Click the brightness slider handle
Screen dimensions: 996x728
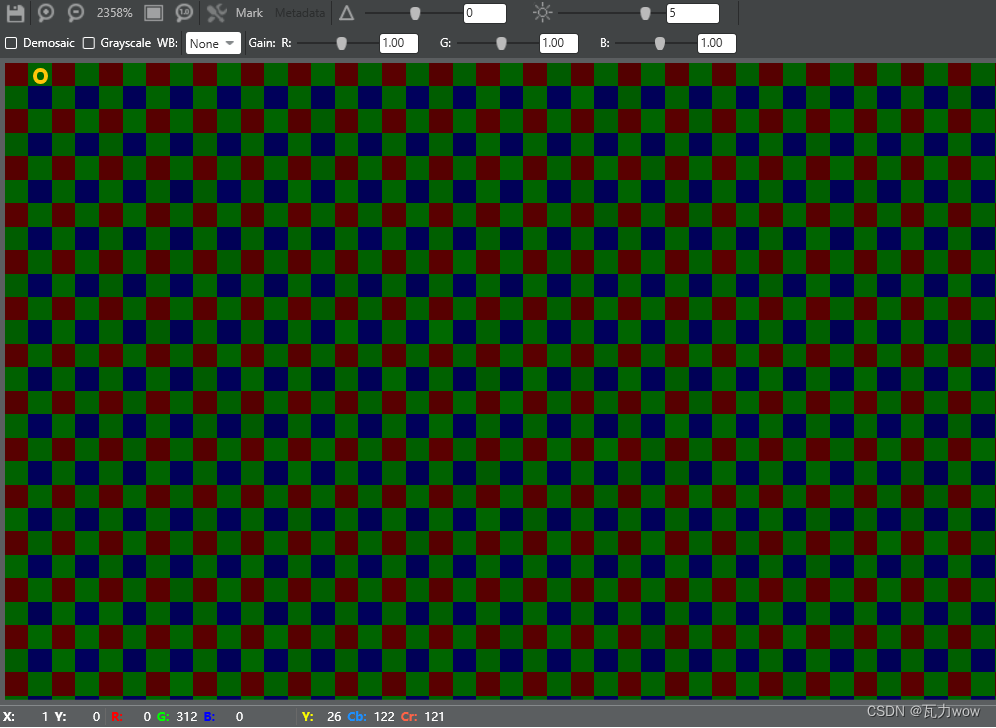click(x=645, y=13)
